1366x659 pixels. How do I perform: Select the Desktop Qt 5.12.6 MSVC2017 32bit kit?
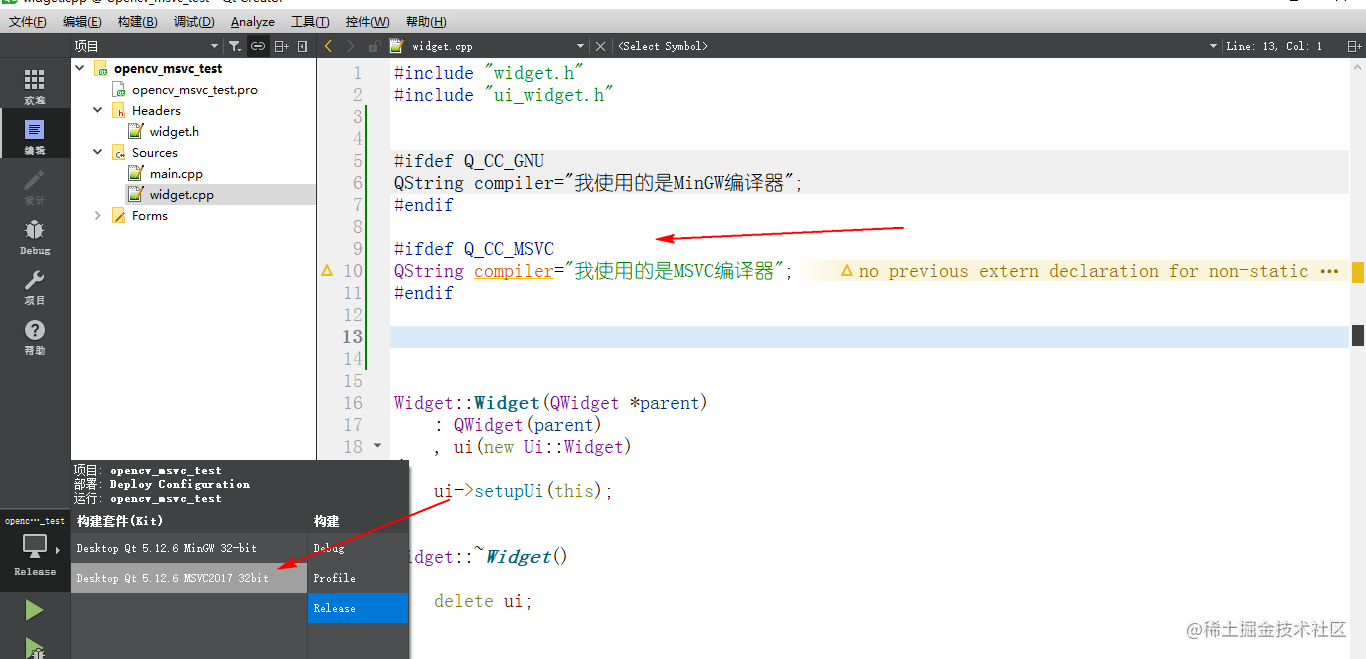[x=189, y=578]
